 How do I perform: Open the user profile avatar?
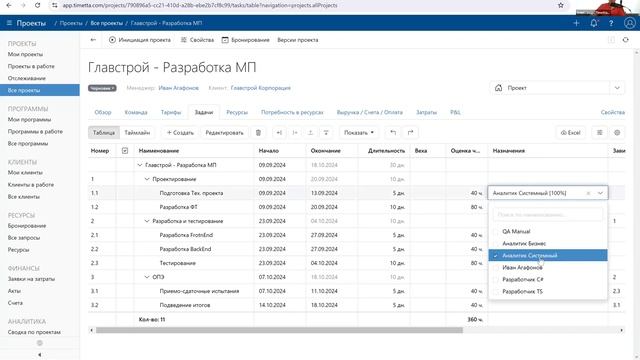(x=629, y=23)
